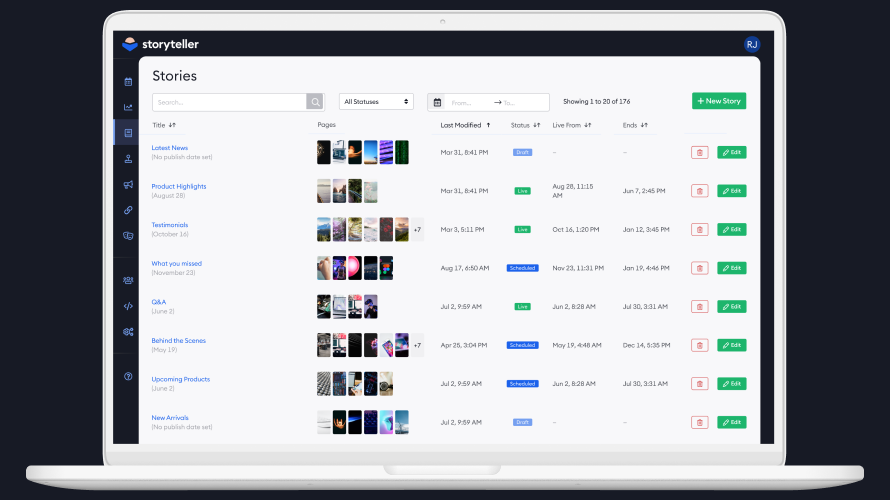Delete the What you missed story
Image resolution: width=890 pixels, height=500 pixels.
point(699,268)
